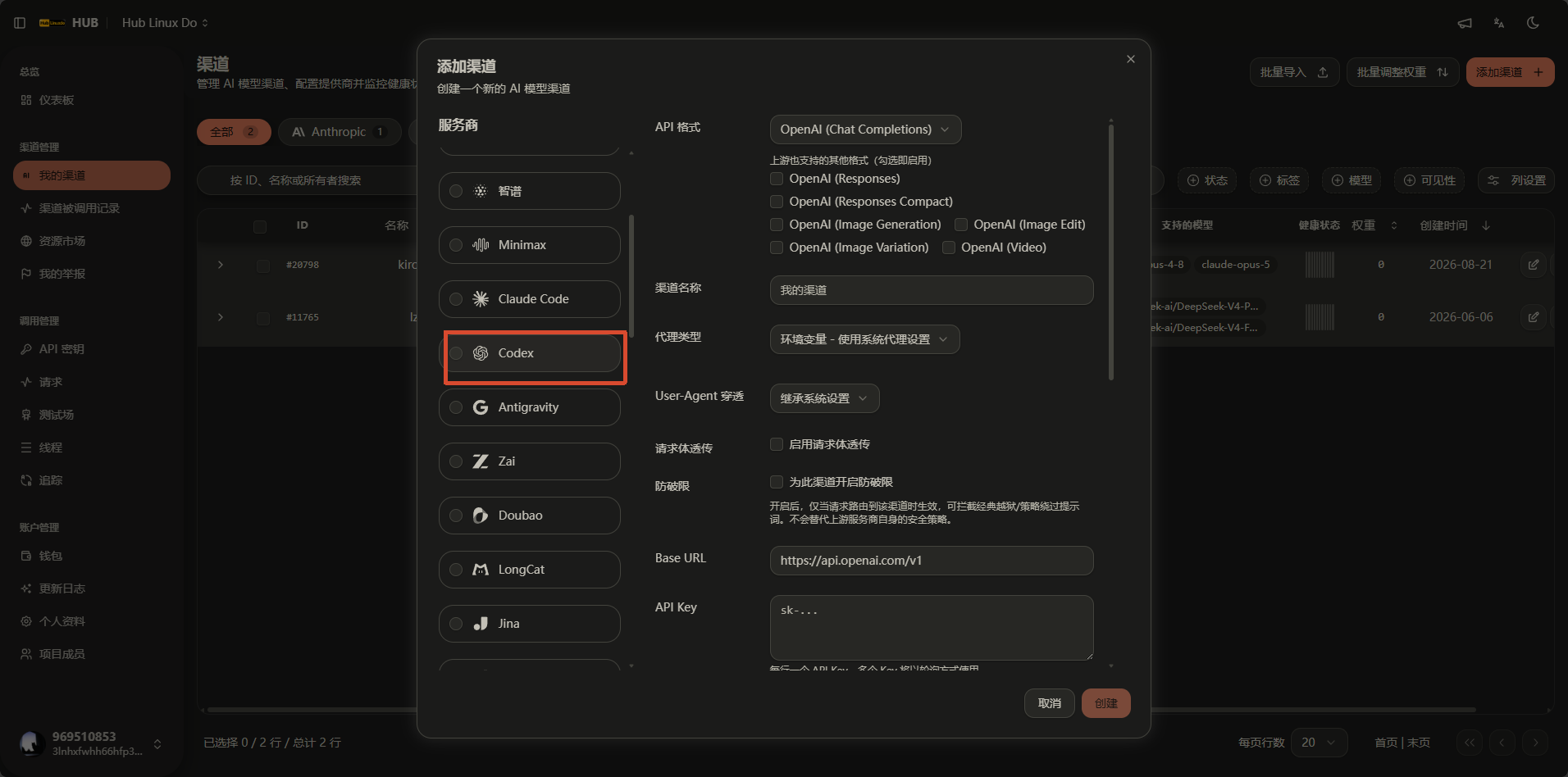Click the API Key text area
1568x777 pixels.
932,628
